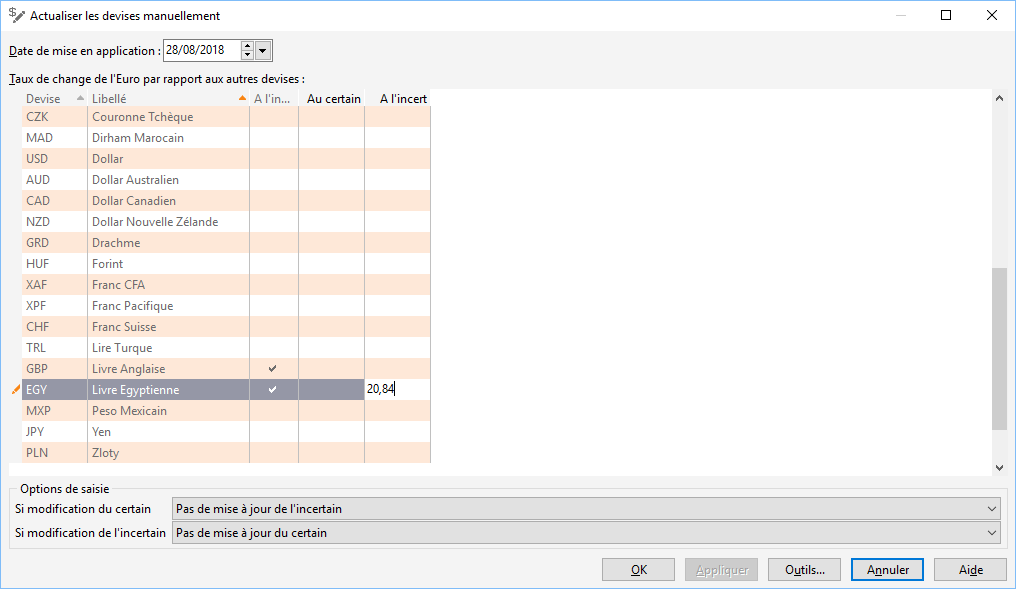Close the 'Actualiser les devises manuellement' dialog
The width and height of the screenshot is (1016, 589).
click(x=991, y=15)
